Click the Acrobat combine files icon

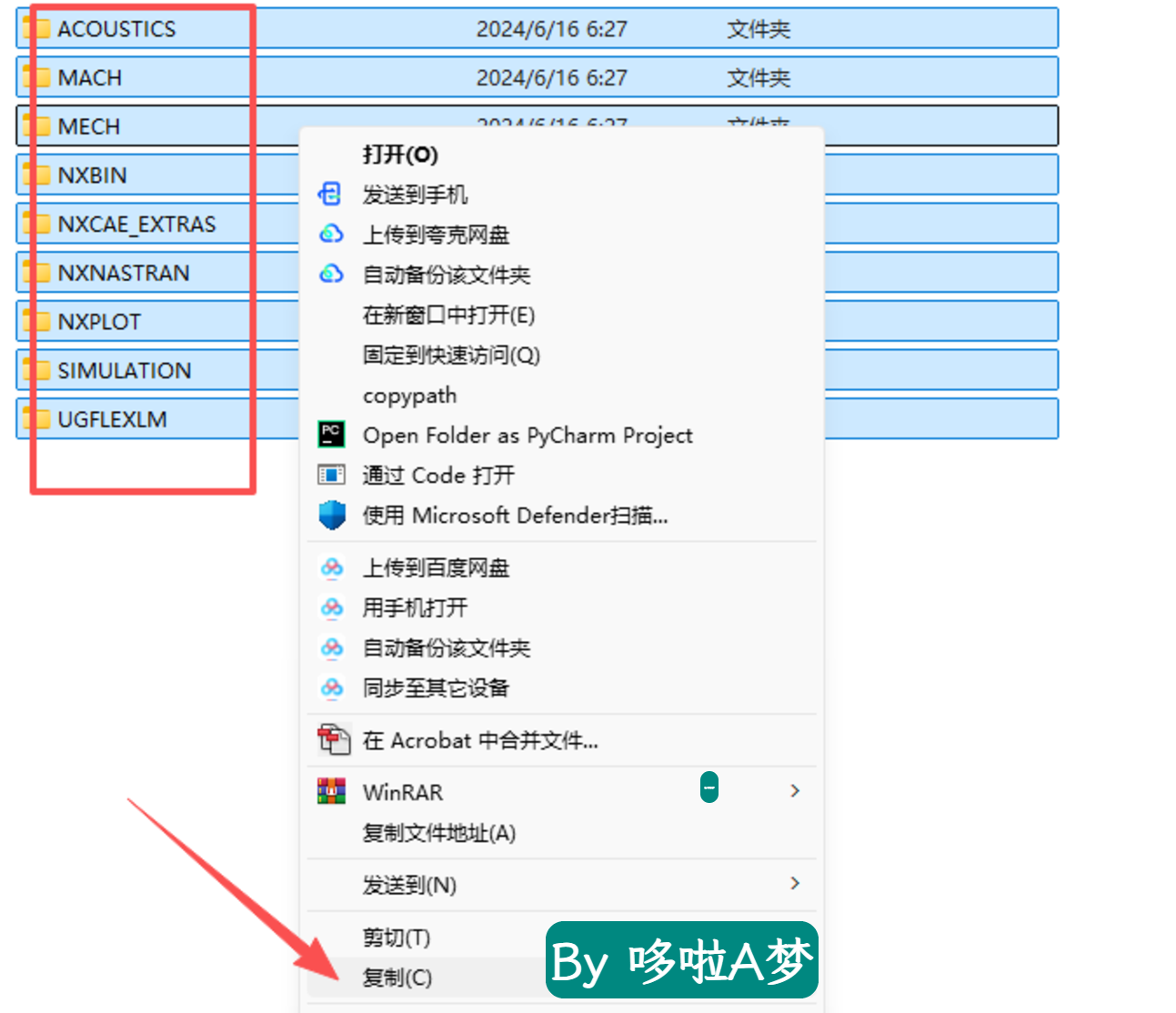(333, 739)
